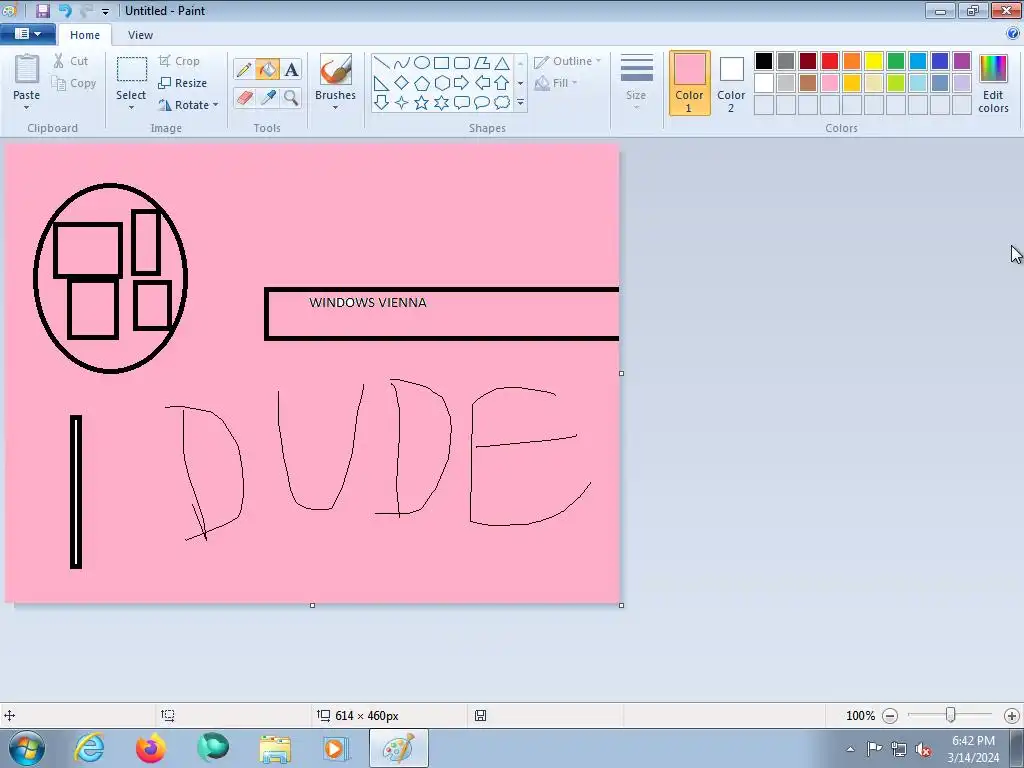Adjust the zoom slider handle
This screenshot has width=1024, height=768.
(951, 715)
